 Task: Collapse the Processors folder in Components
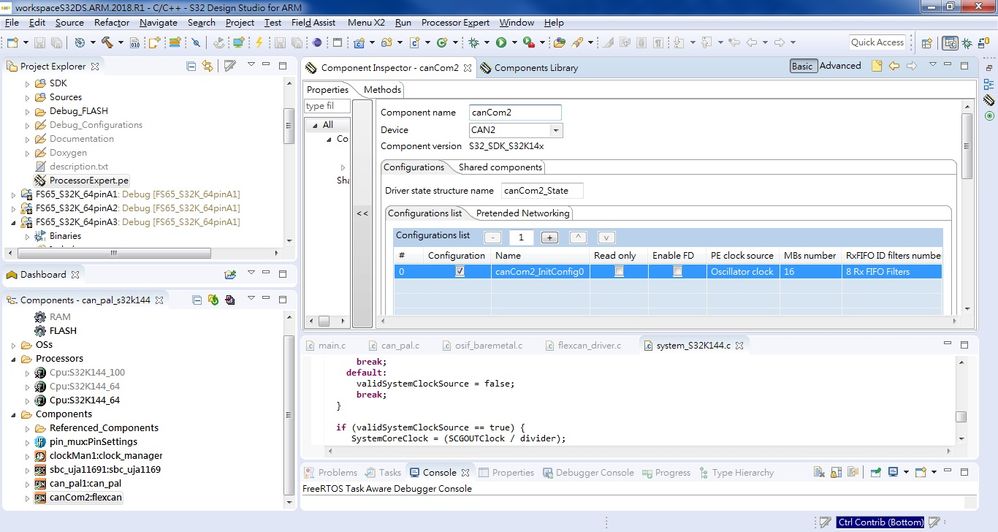pos(14,358)
